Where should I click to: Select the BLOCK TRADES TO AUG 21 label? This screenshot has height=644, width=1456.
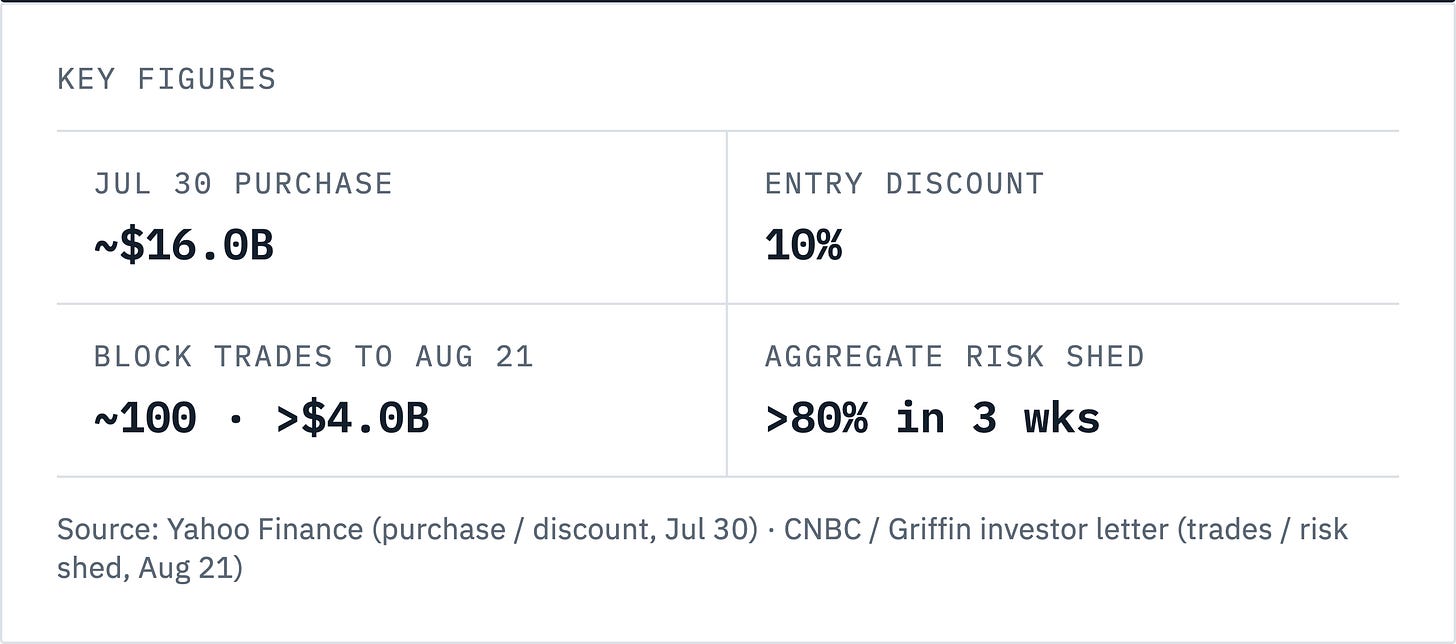point(314,357)
